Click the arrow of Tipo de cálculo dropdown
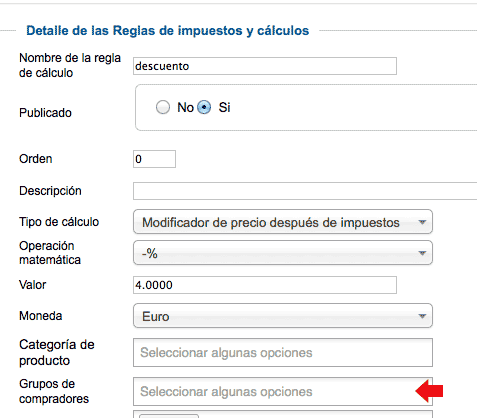This screenshot has height=418, width=477. click(422, 222)
